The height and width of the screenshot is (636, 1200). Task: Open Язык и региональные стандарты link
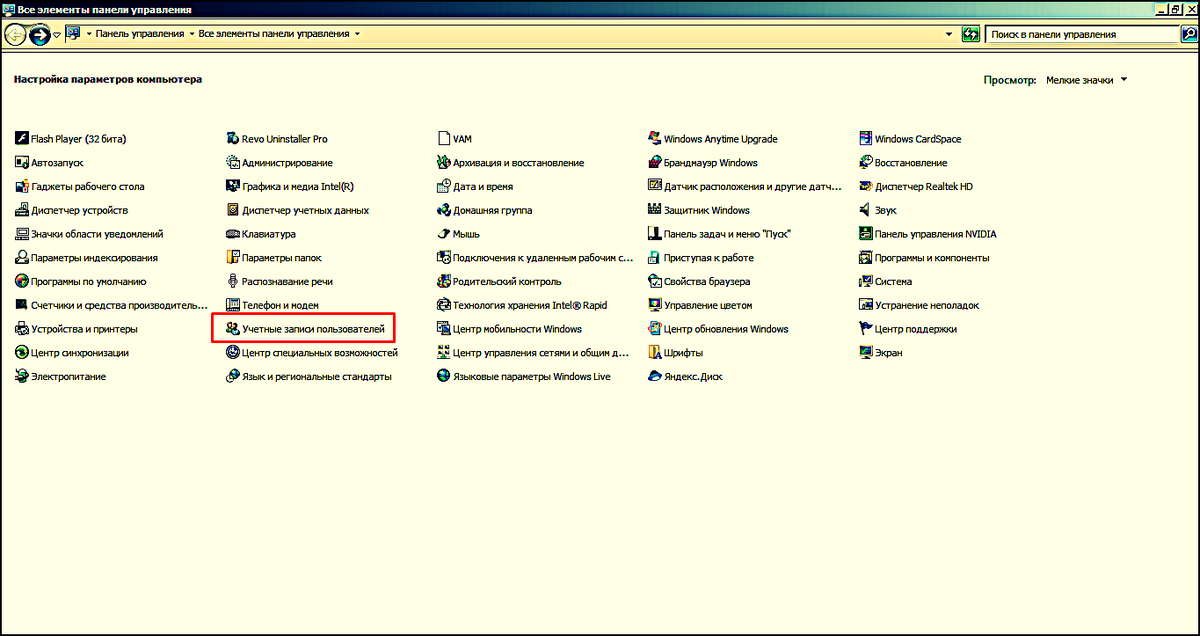click(317, 377)
